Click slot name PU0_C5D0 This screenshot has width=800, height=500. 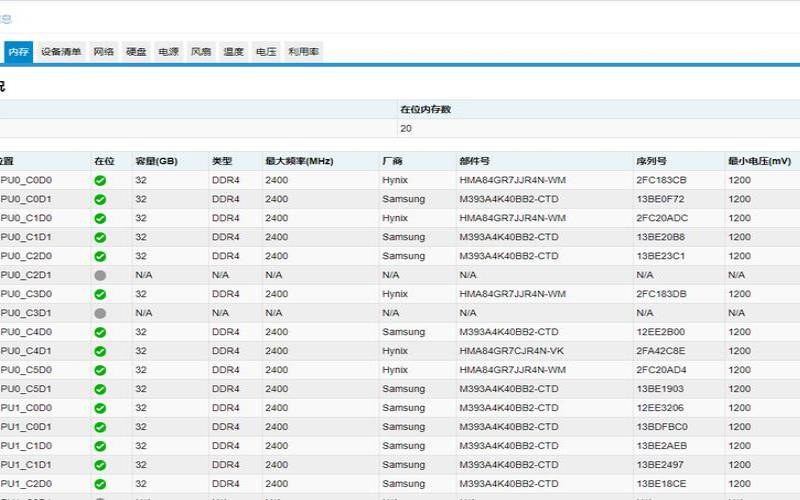[26, 370]
